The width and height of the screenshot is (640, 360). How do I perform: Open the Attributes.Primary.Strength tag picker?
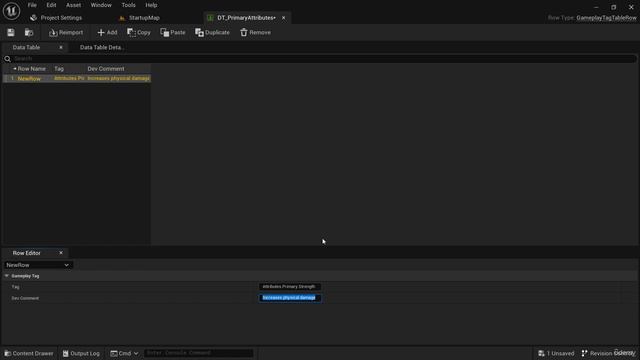point(289,287)
